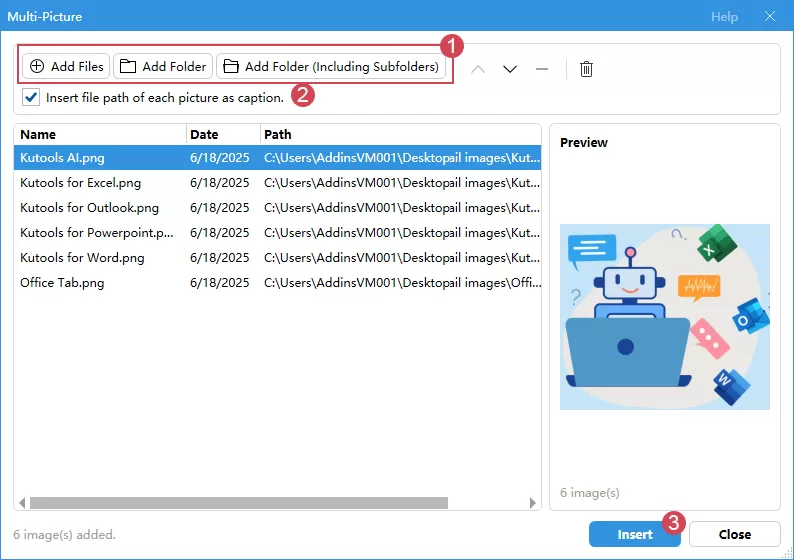Click the horizontal scrollbar thumb
The image size is (794, 560).
click(239, 503)
